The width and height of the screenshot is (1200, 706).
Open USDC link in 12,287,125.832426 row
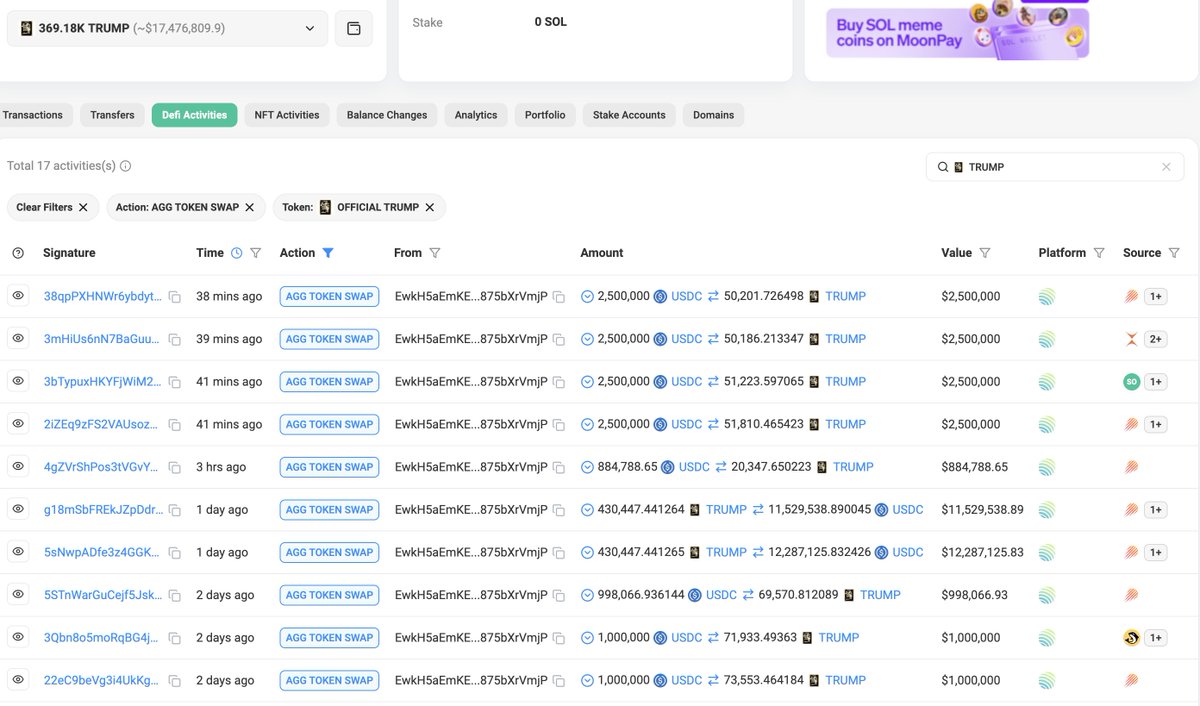pyautogui.click(x=908, y=552)
